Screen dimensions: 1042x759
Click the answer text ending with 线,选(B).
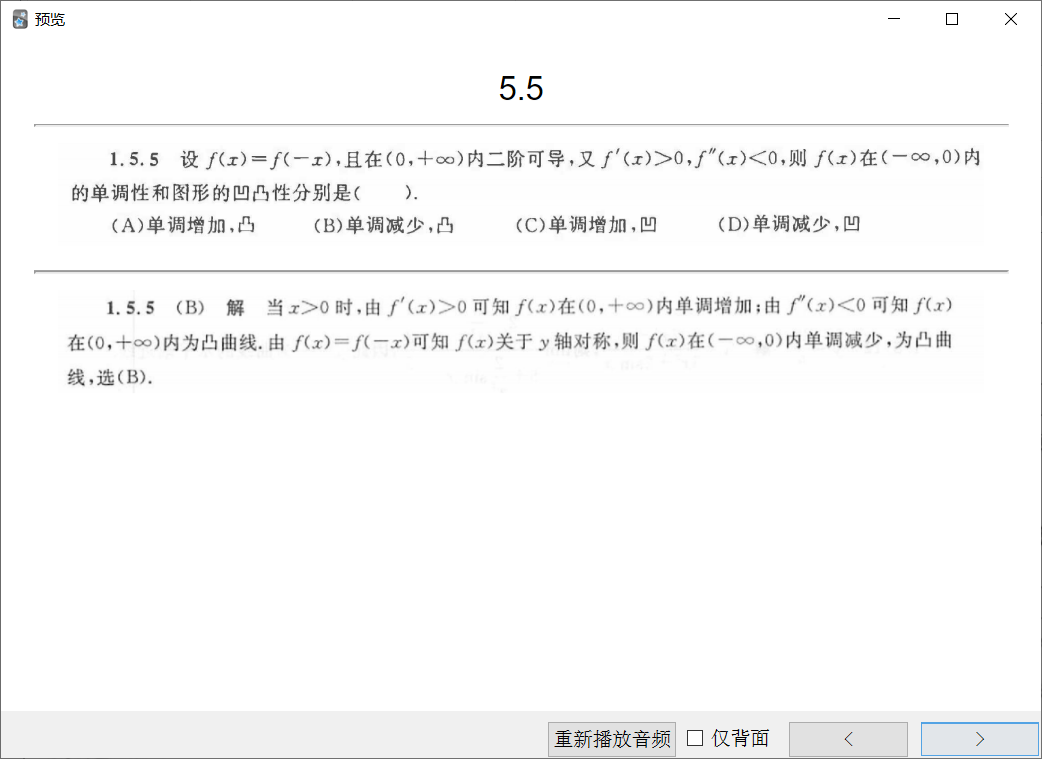point(110,378)
